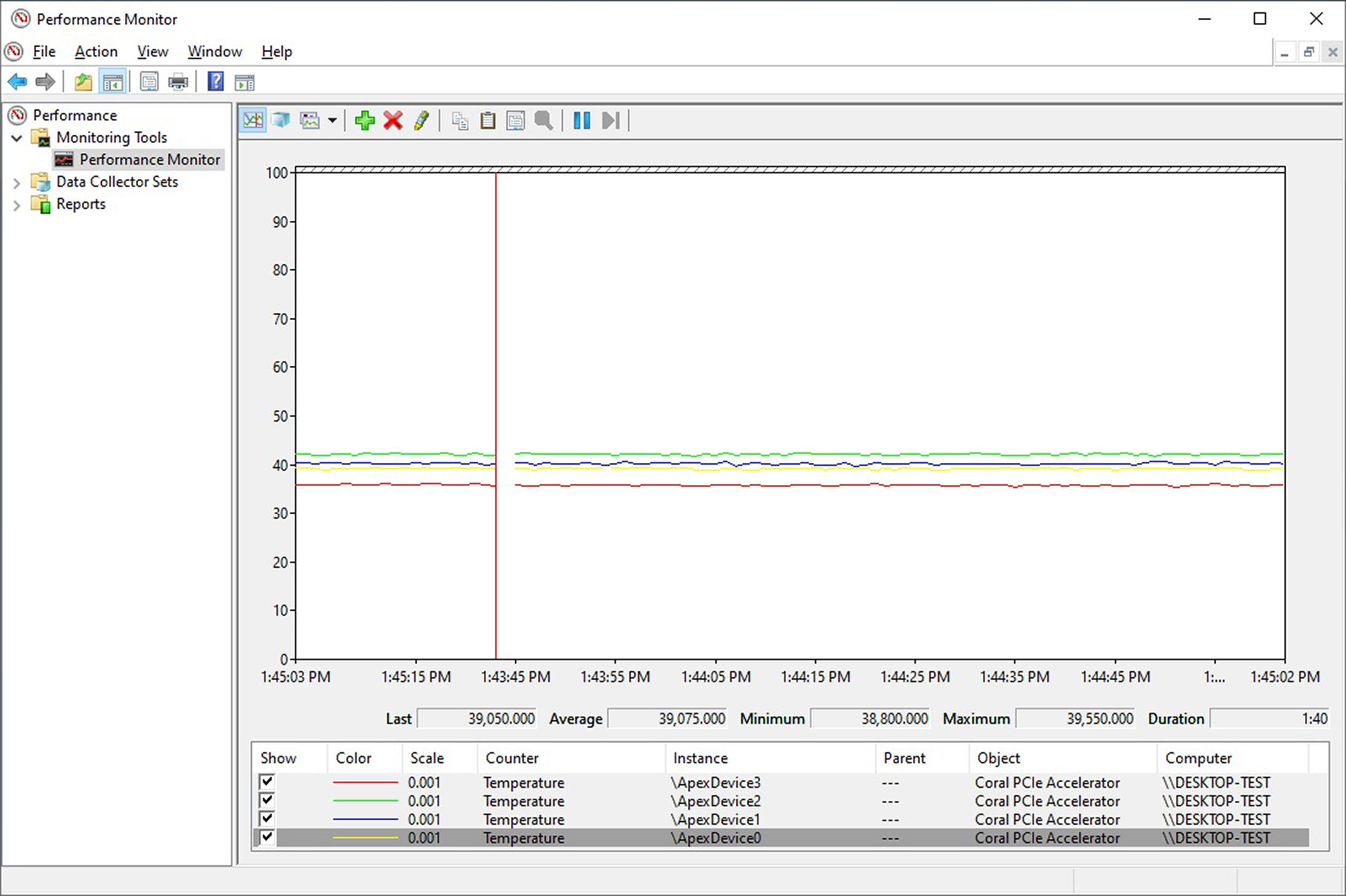Expand the Data Collector Sets node

17,183
